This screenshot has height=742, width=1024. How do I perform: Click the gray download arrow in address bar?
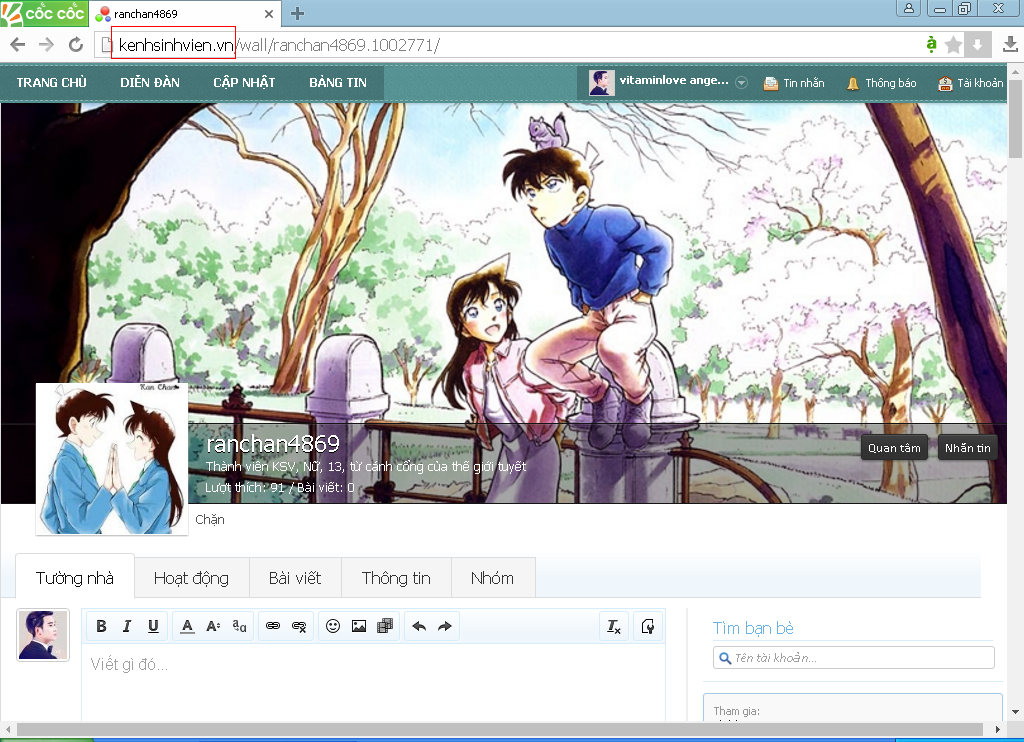(x=978, y=45)
